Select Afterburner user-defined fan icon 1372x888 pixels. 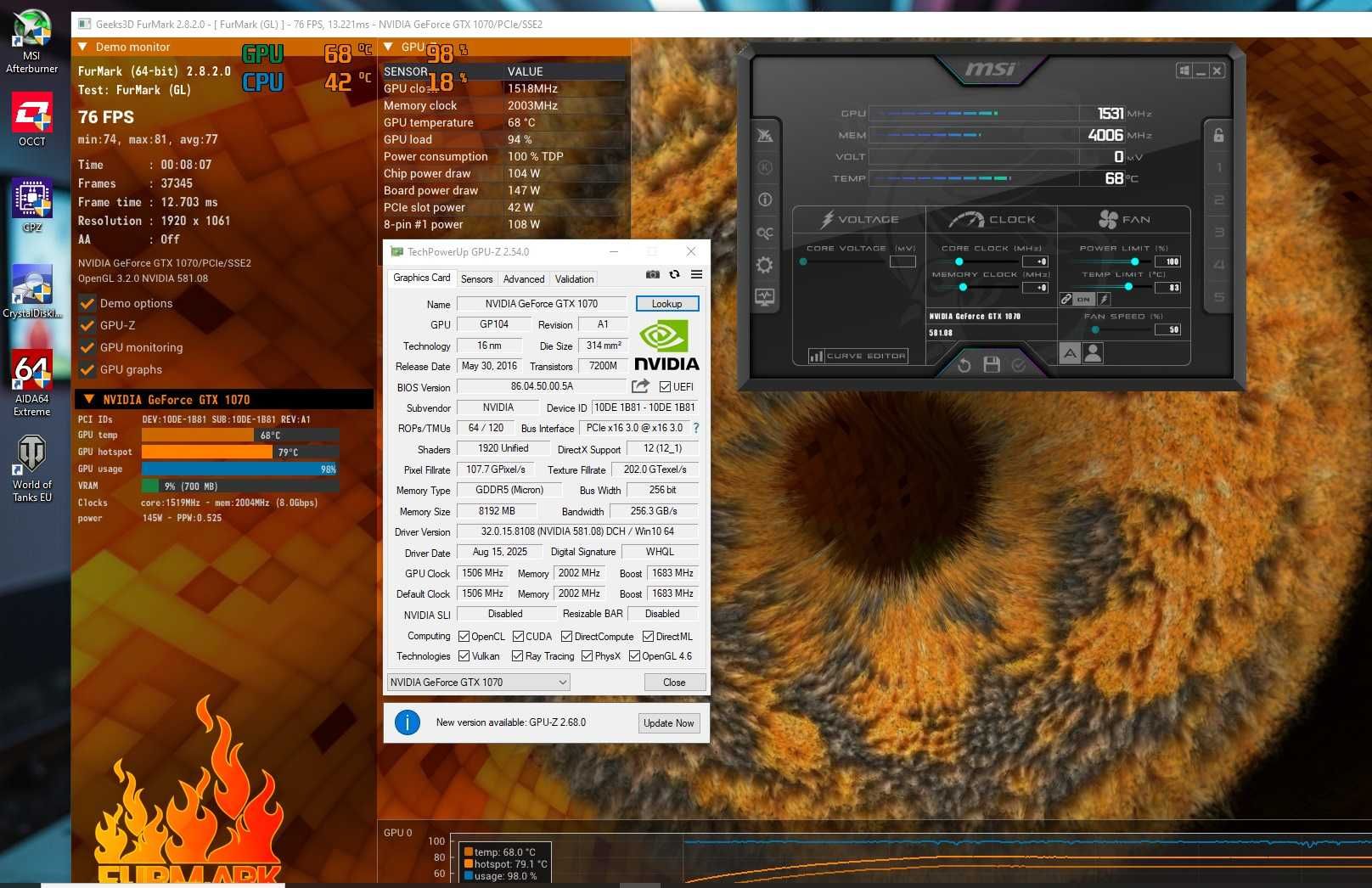tap(1094, 353)
